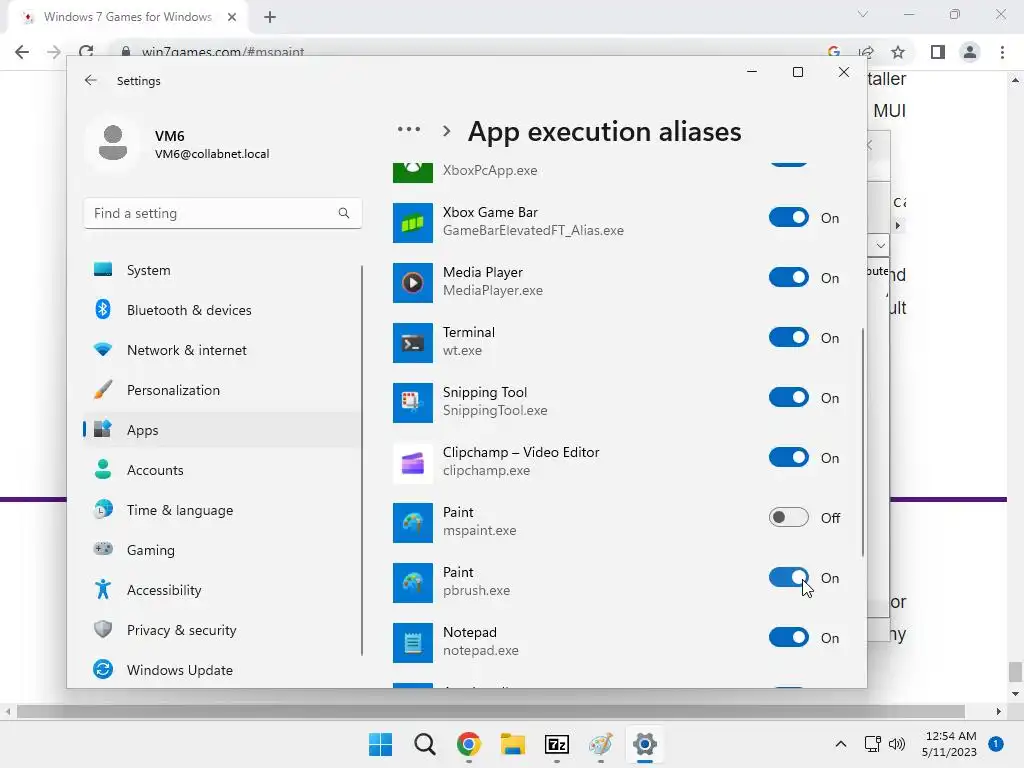This screenshot has height=768, width=1024.
Task: Open Chrome three-dot menu
Action: click(1002, 52)
